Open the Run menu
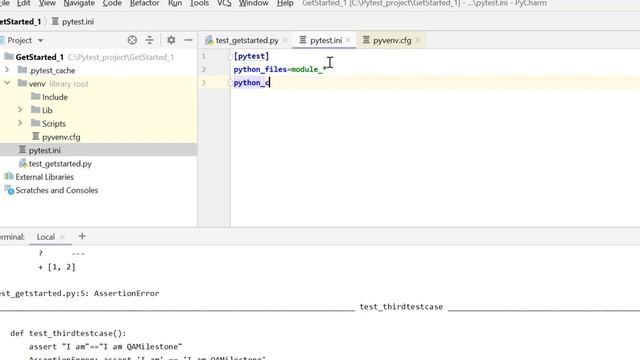The width and height of the screenshot is (640, 360). tap(175, 3)
